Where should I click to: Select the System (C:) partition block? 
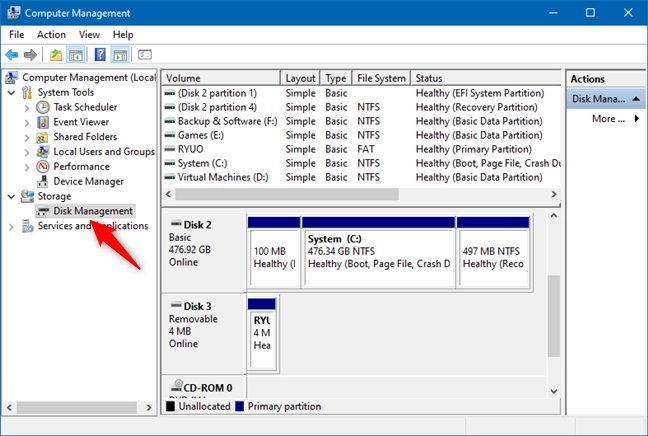[379, 252]
